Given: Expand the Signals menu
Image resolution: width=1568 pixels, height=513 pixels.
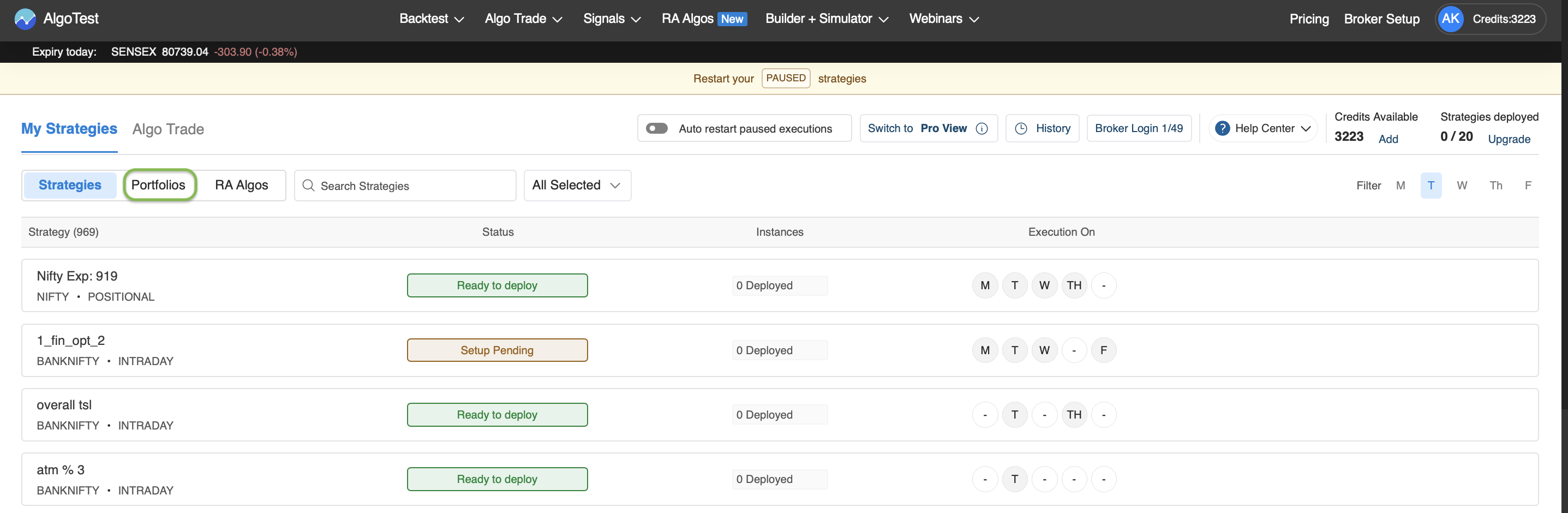Looking at the screenshot, I should (x=612, y=19).
